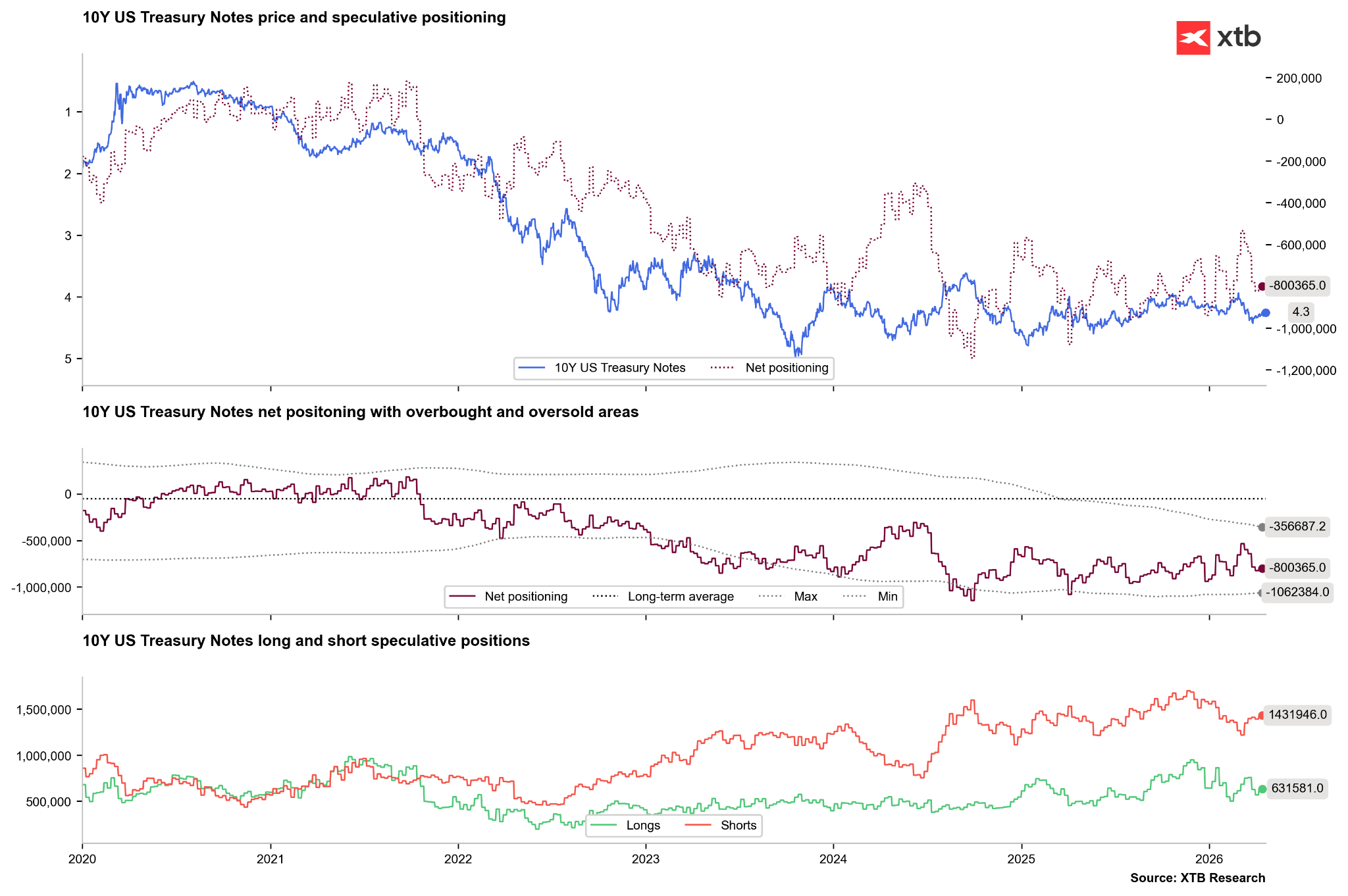
Task: Click the 2023 label on bottom axis
Action: pyautogui.click(x=646, y=859)
